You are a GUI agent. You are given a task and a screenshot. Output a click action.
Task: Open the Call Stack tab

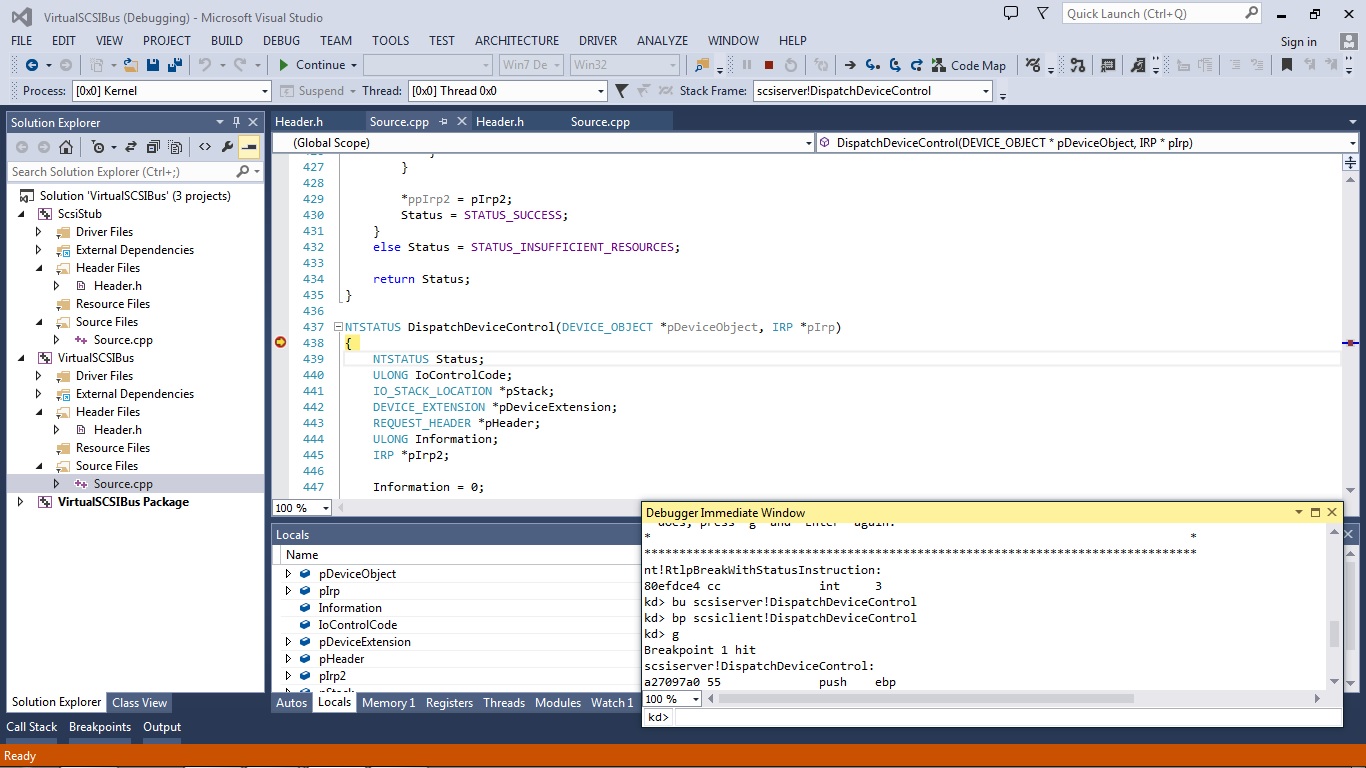pos(32,727)
